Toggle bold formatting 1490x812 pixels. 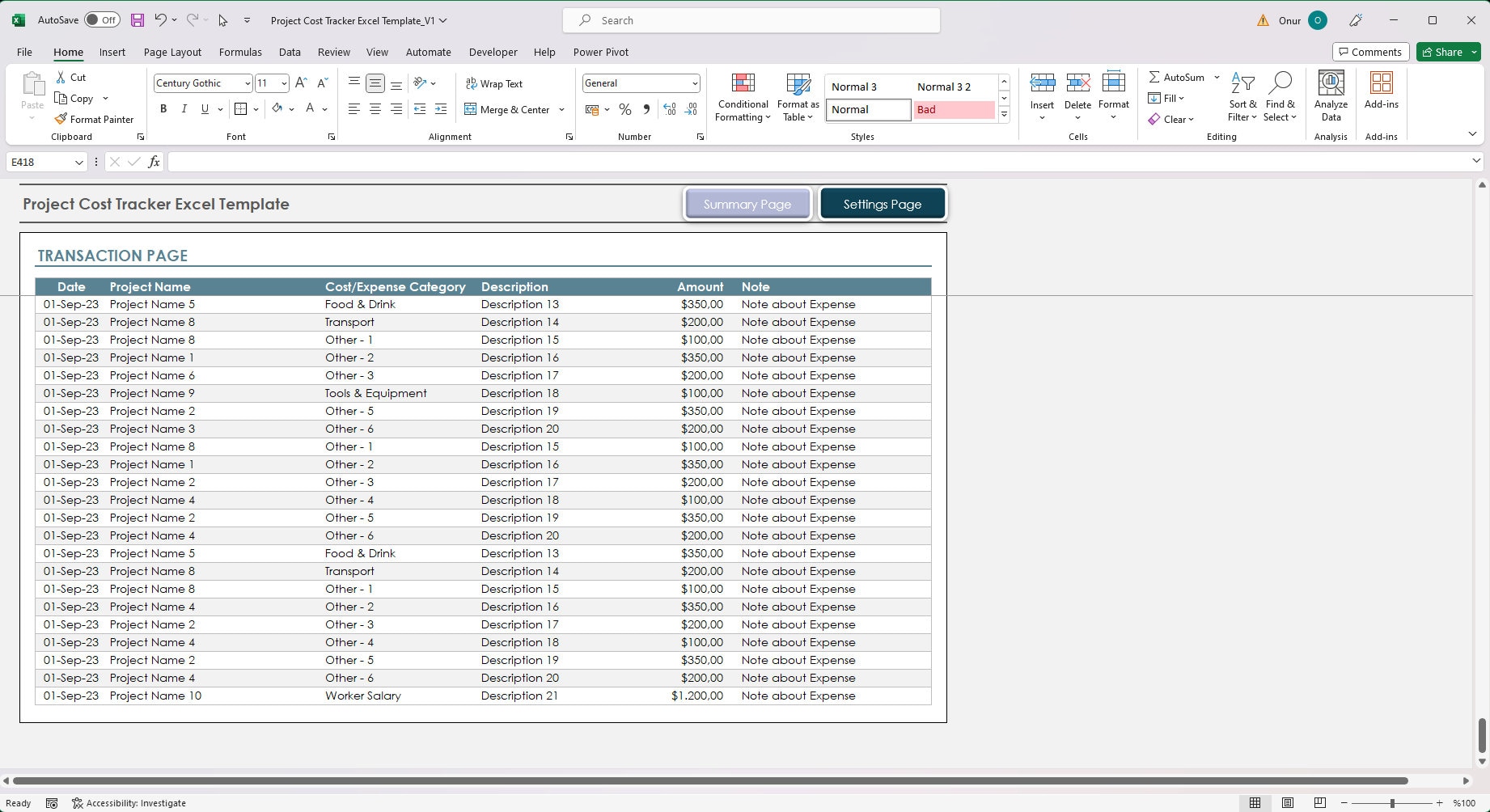(163, 108)
